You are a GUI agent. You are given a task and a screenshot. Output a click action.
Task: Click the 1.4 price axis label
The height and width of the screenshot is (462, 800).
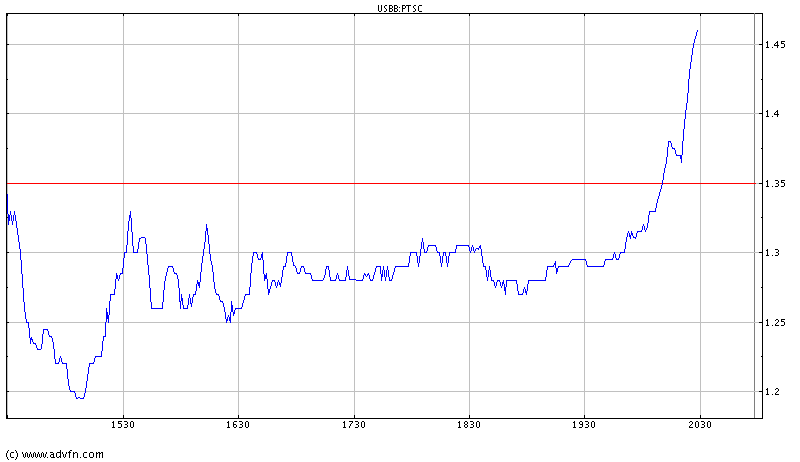[x=772, y=114]
